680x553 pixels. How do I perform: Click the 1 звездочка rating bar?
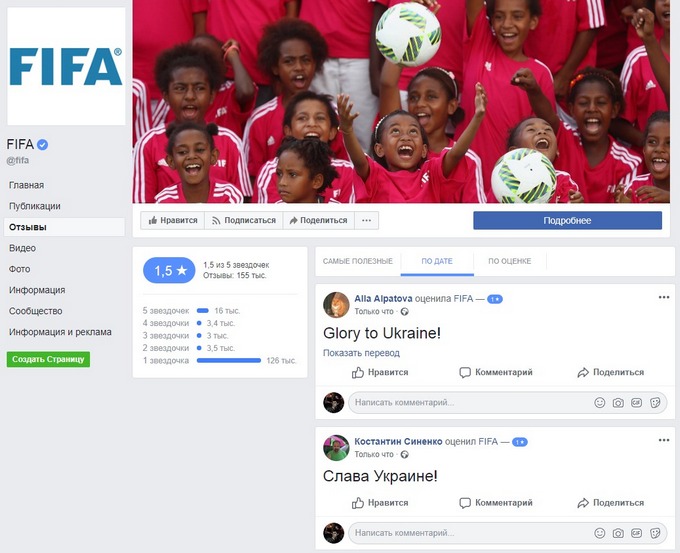[x=229, y=360]
